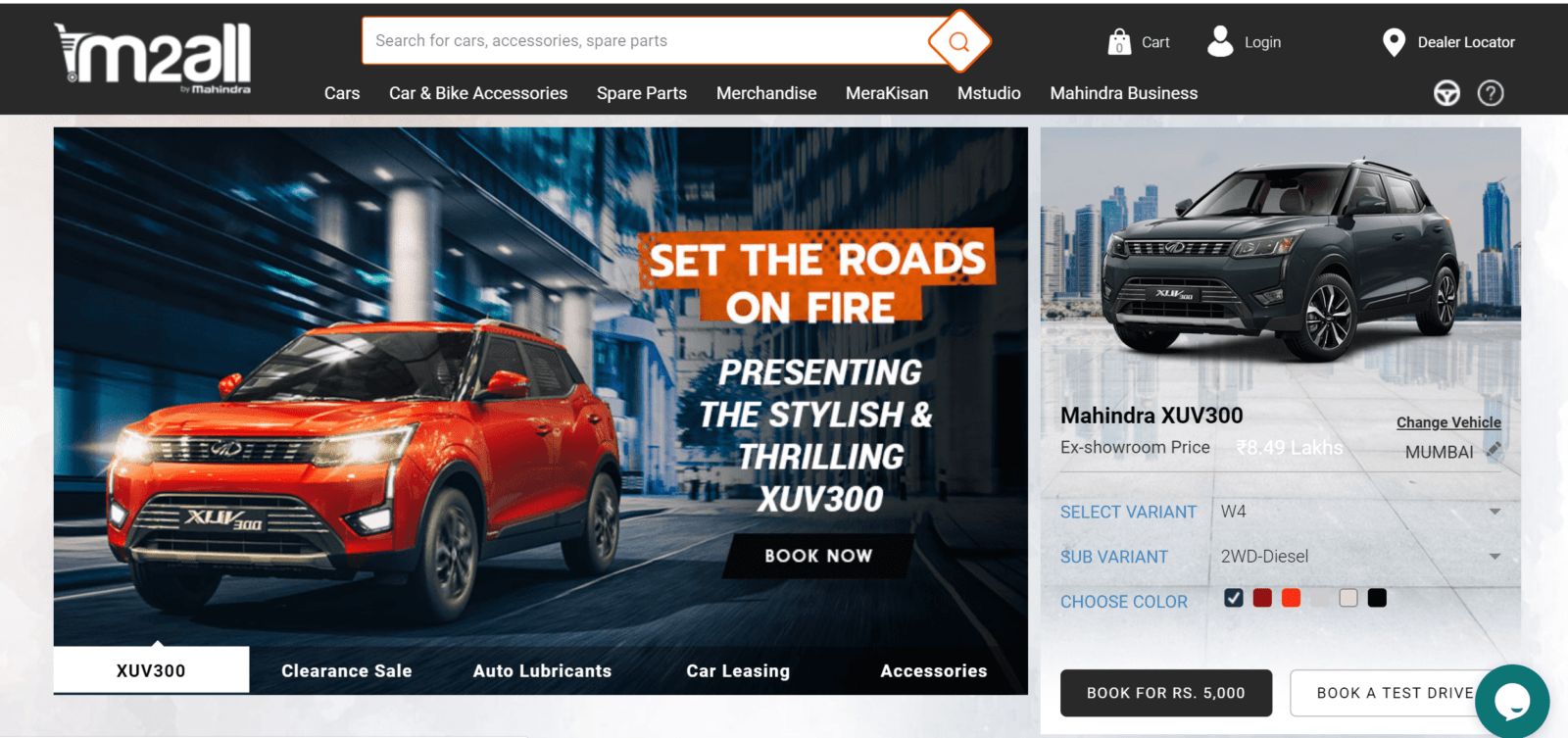This screenshot has width=1568, height=738.
Task: Click the Book For Rs. 5,000 button
Action: 1166,693
